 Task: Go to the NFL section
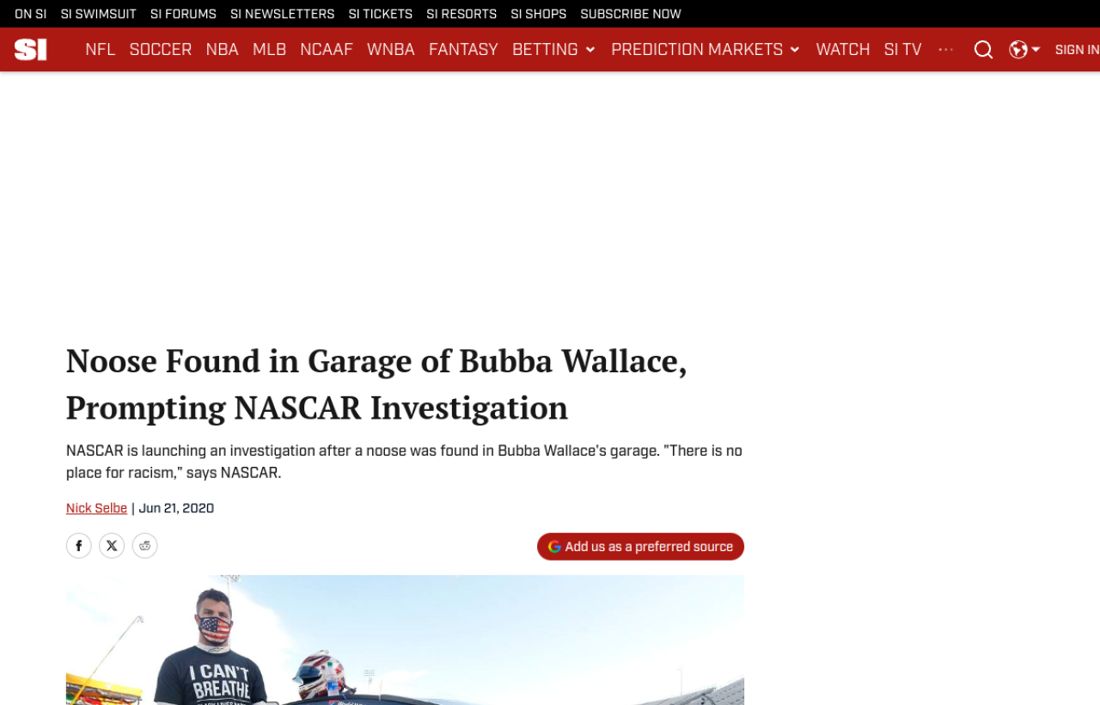coord(100,50)
